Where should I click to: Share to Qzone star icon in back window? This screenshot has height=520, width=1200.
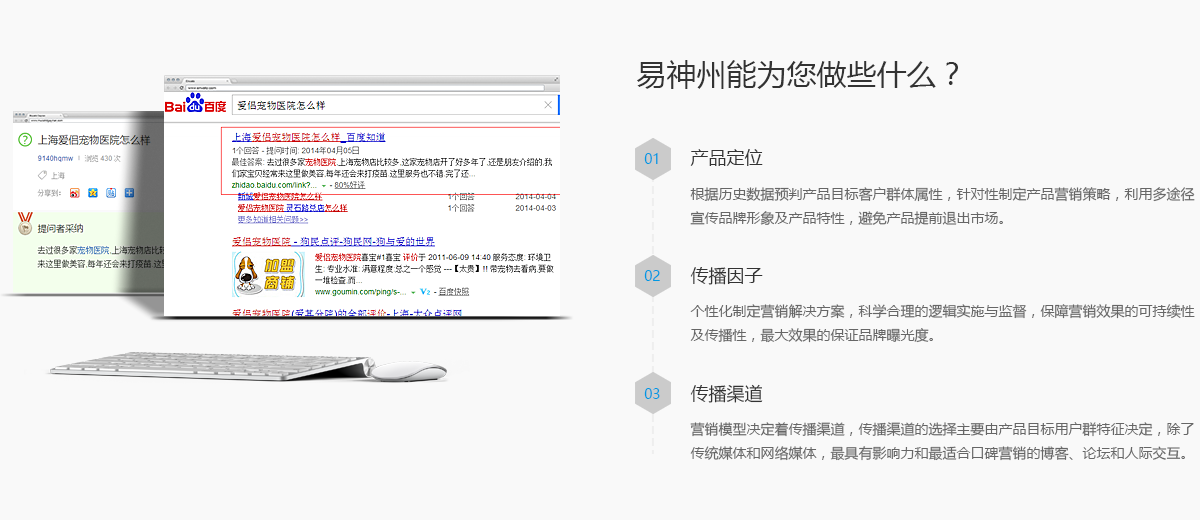point(92,192)
